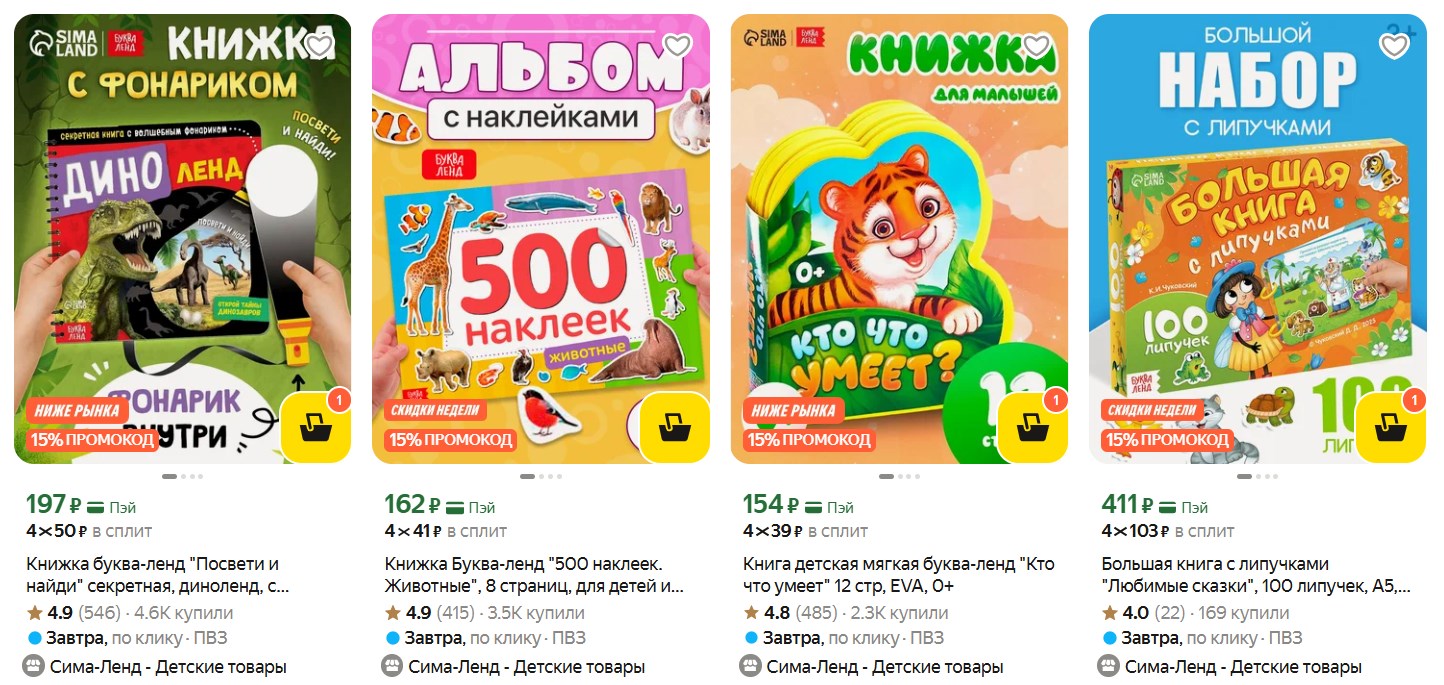Add Большая книга с липучками to the basket
The image size is (1444, 685).
point(1390,427)
